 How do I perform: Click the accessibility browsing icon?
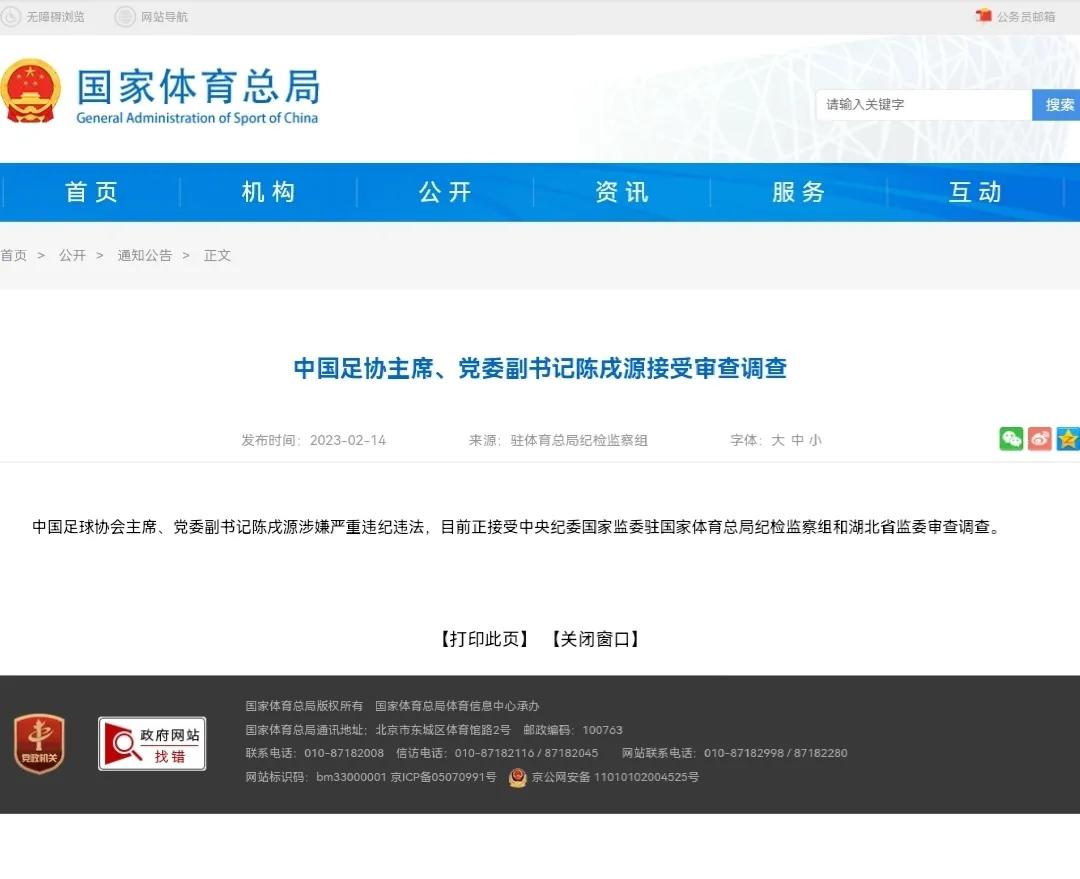point(10,17)
